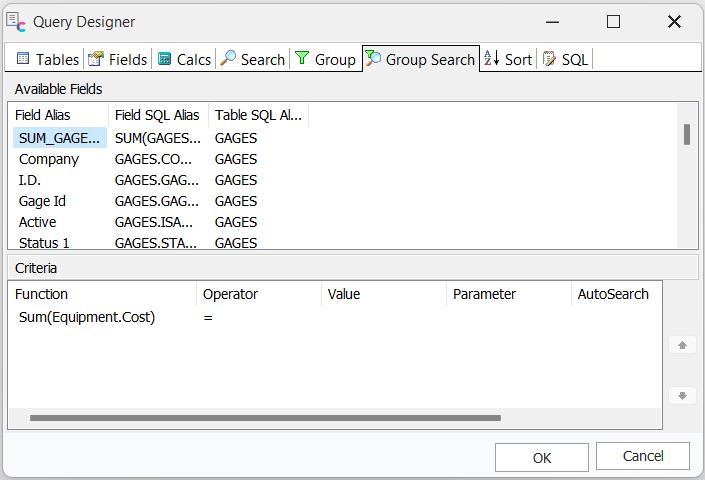This screenshot has height=480, width=705.
Task: Select the SUM_GAGE field row
Action: pyautogui.click(x=60, y=138)
